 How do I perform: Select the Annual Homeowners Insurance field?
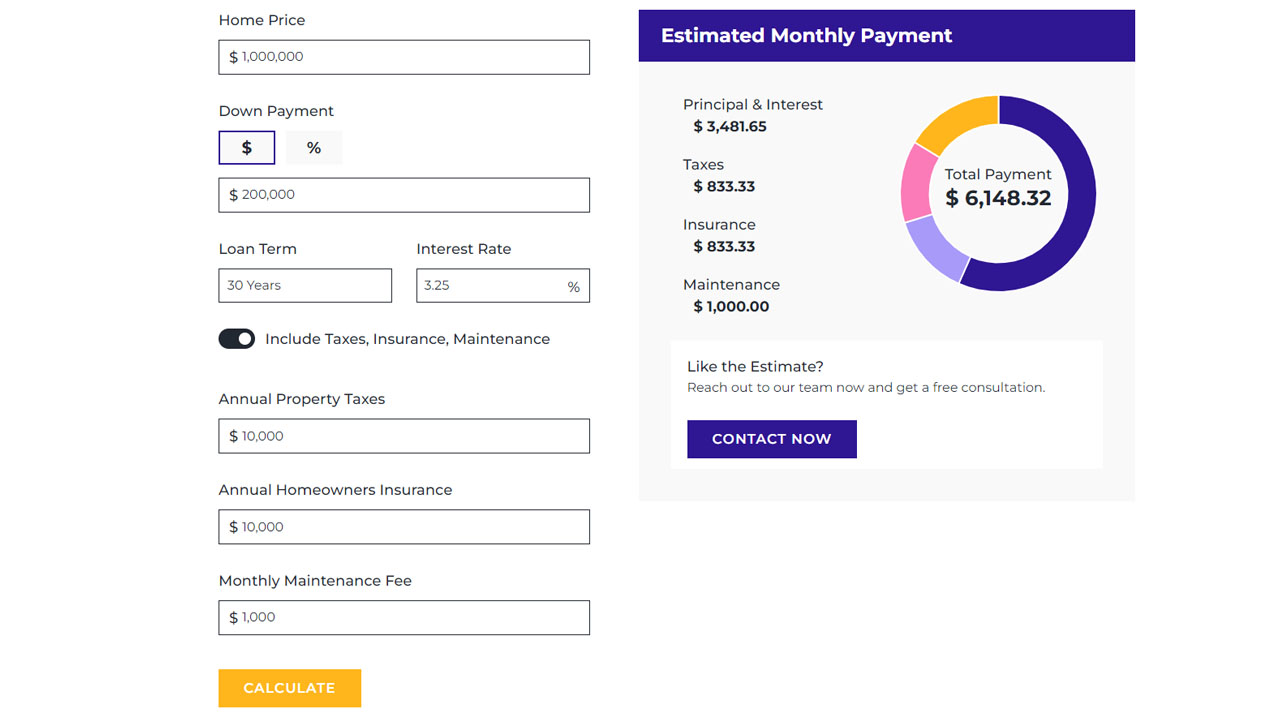pos(403,527)
